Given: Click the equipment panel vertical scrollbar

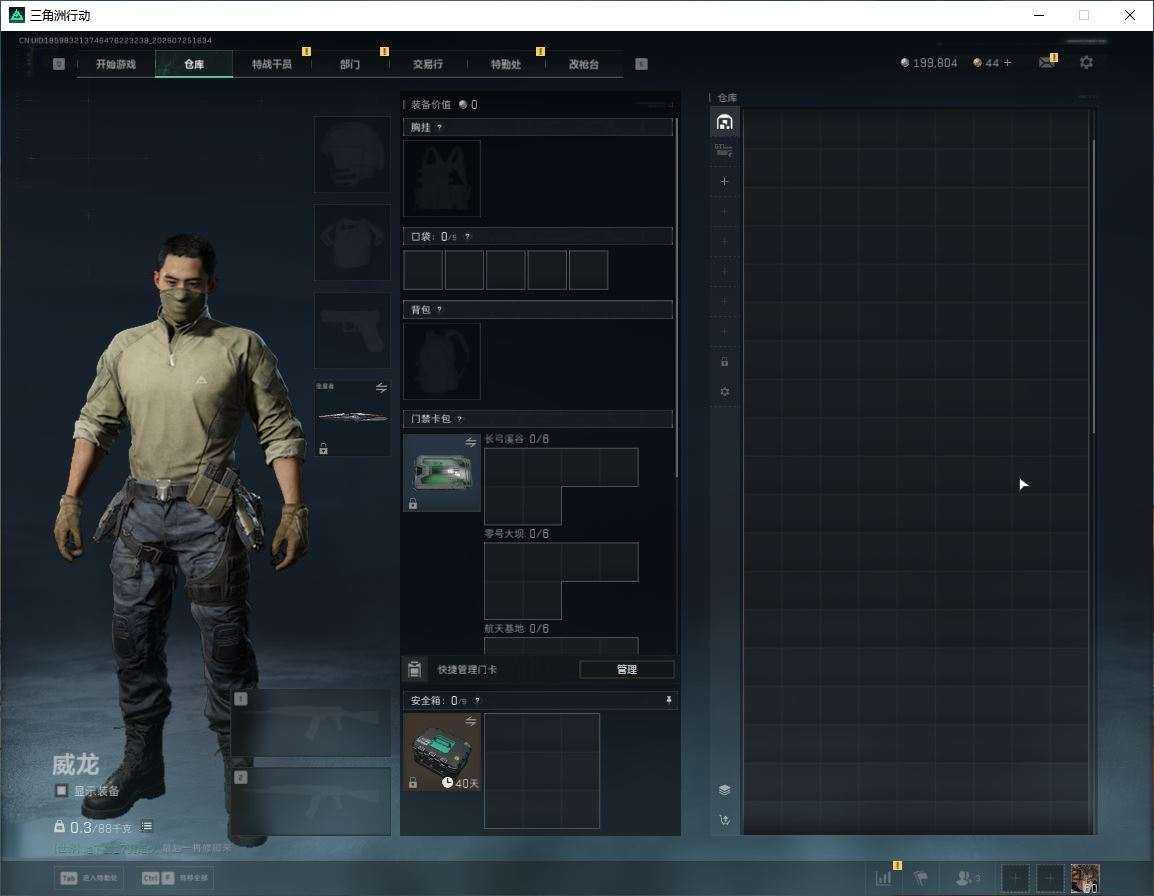Looking at the screenshot, I should click(x=676, y=294).
